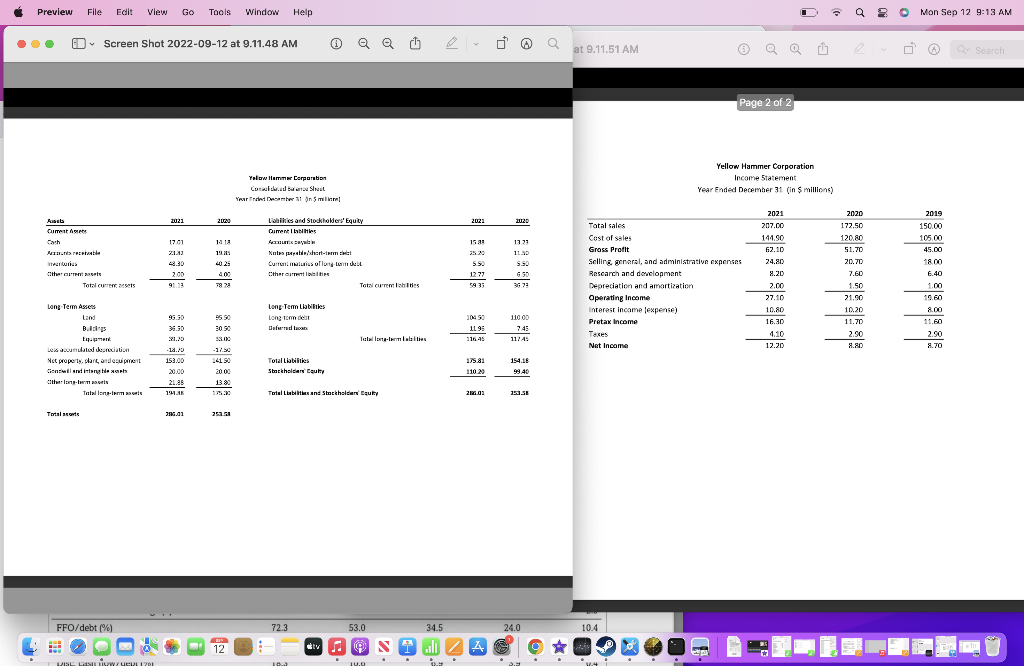Open the File menu
This screenshot has width=1024, height=666.
click(95, 12)
